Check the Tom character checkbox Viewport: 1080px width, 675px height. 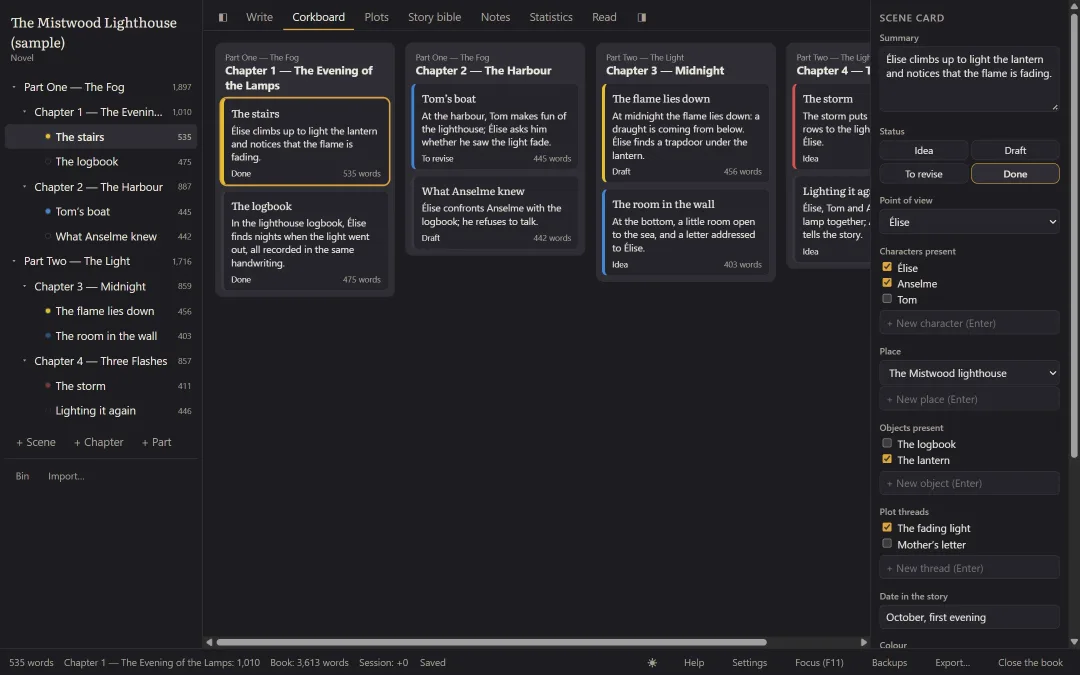tap(887, 299)
